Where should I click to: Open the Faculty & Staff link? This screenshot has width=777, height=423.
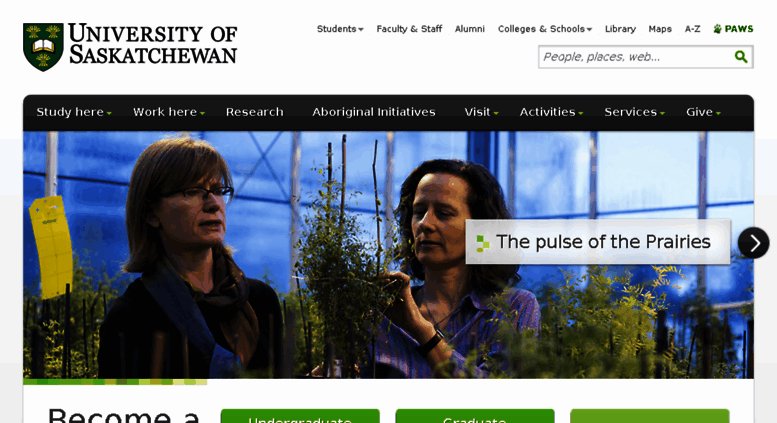(x=409, y=29)
